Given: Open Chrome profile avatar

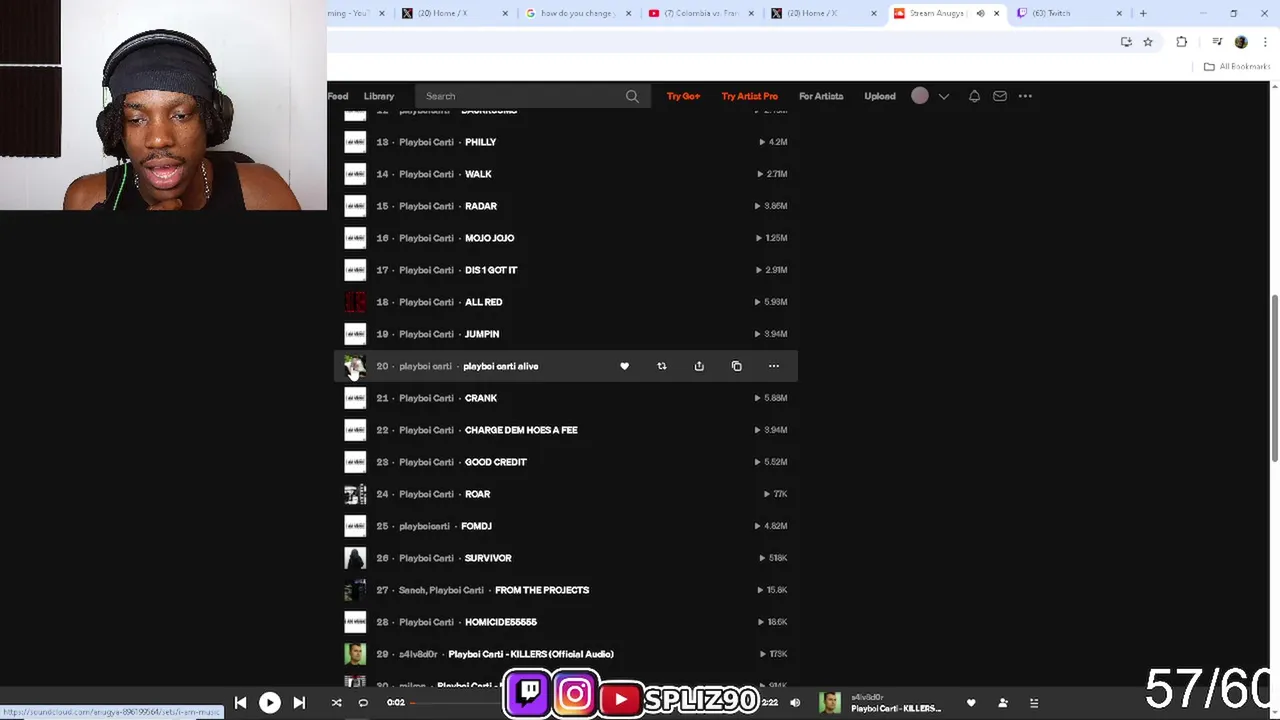Looking at the screenshot, I should [x=1241, y=42].
